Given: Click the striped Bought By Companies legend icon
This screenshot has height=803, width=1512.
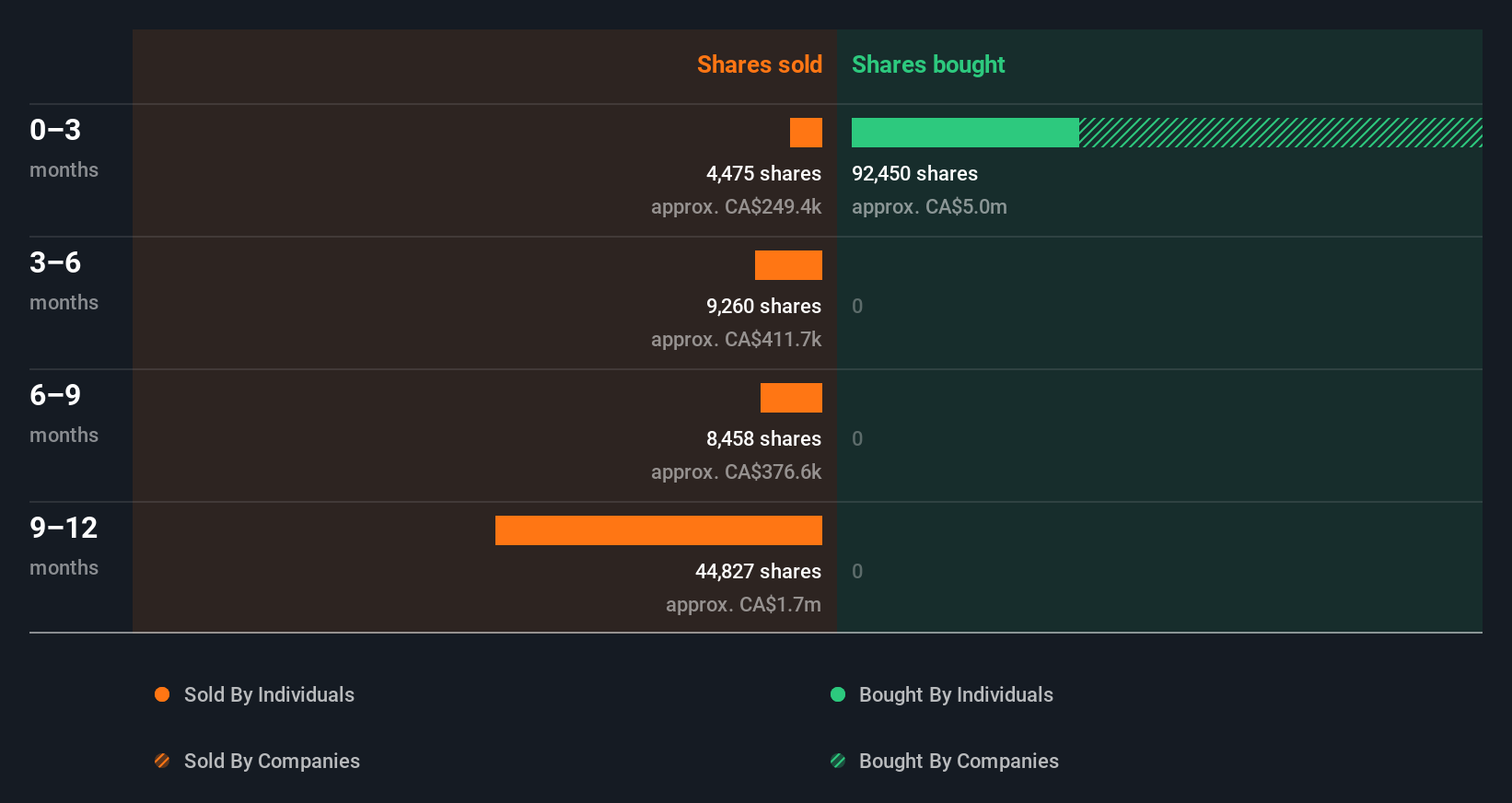Looking at the screenshot, I should [x=838, y=761].
